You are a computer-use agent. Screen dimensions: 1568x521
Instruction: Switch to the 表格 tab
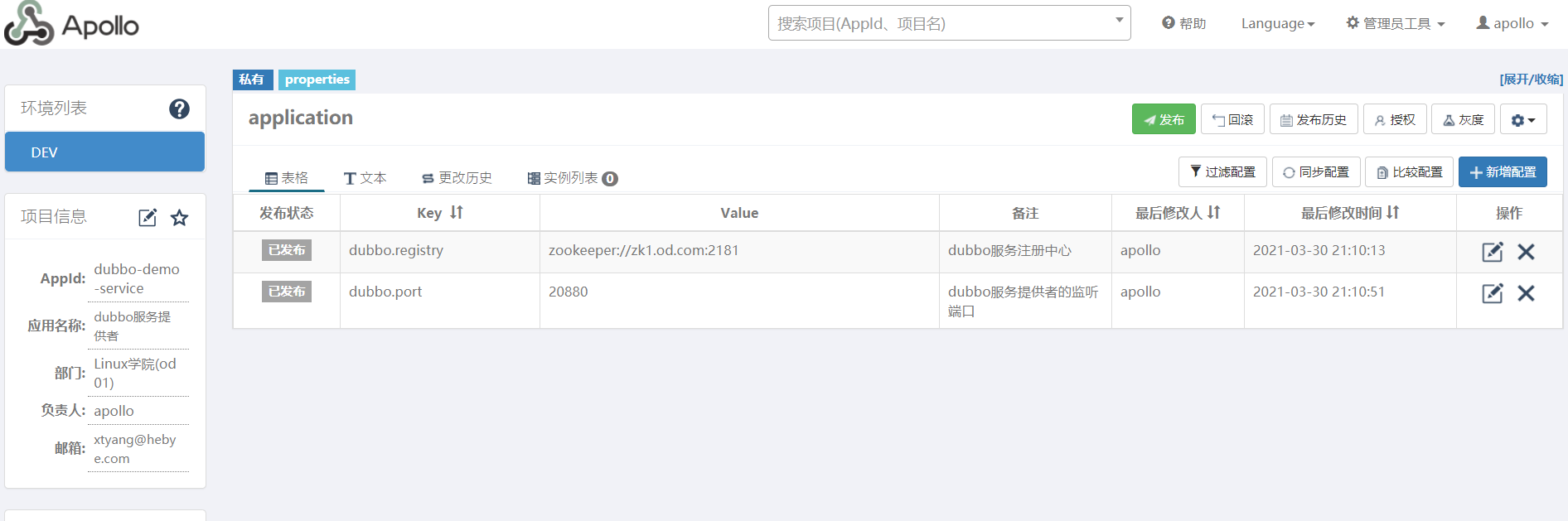286,178
